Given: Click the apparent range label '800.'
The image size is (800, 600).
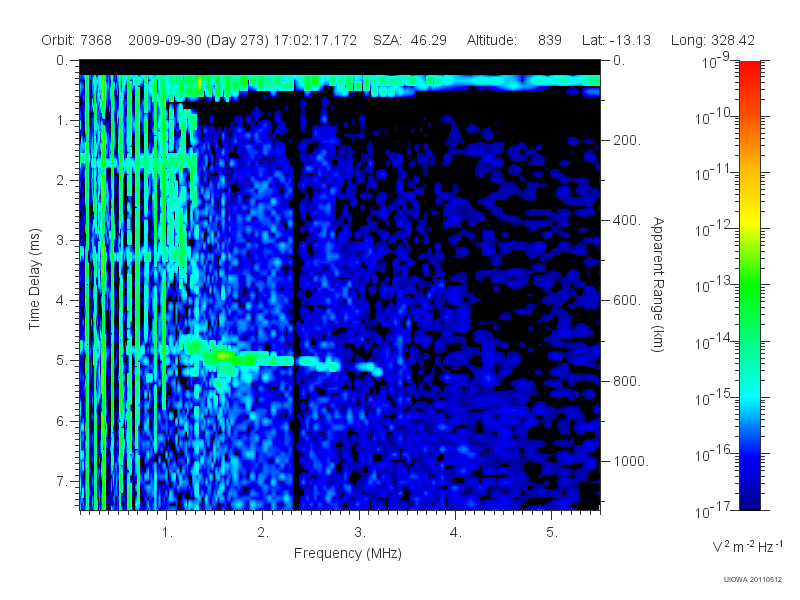Looking at the screenshot, I should (x=627, y=381).
